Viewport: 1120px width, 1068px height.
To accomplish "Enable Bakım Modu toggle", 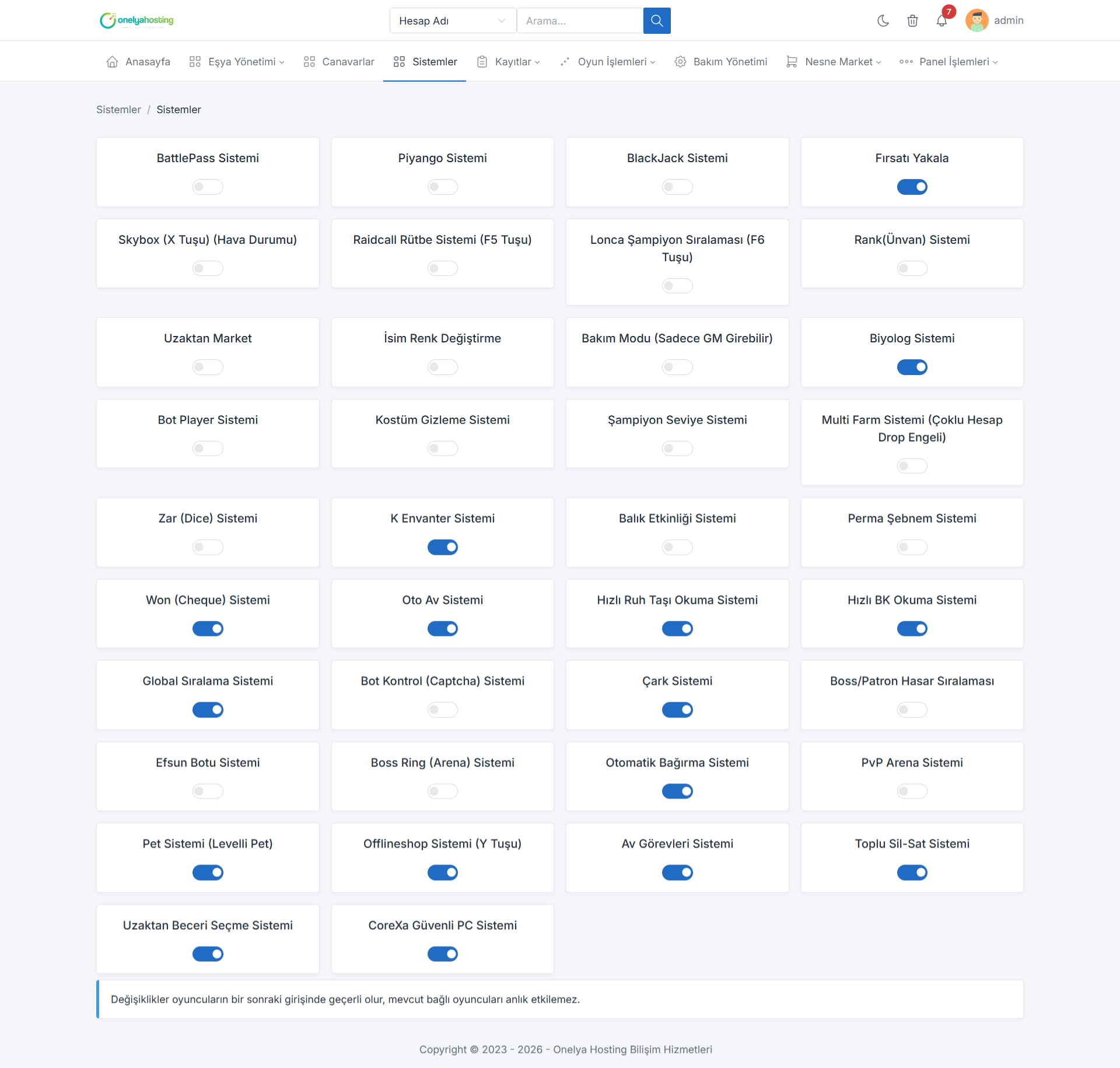I will [677, 367].
